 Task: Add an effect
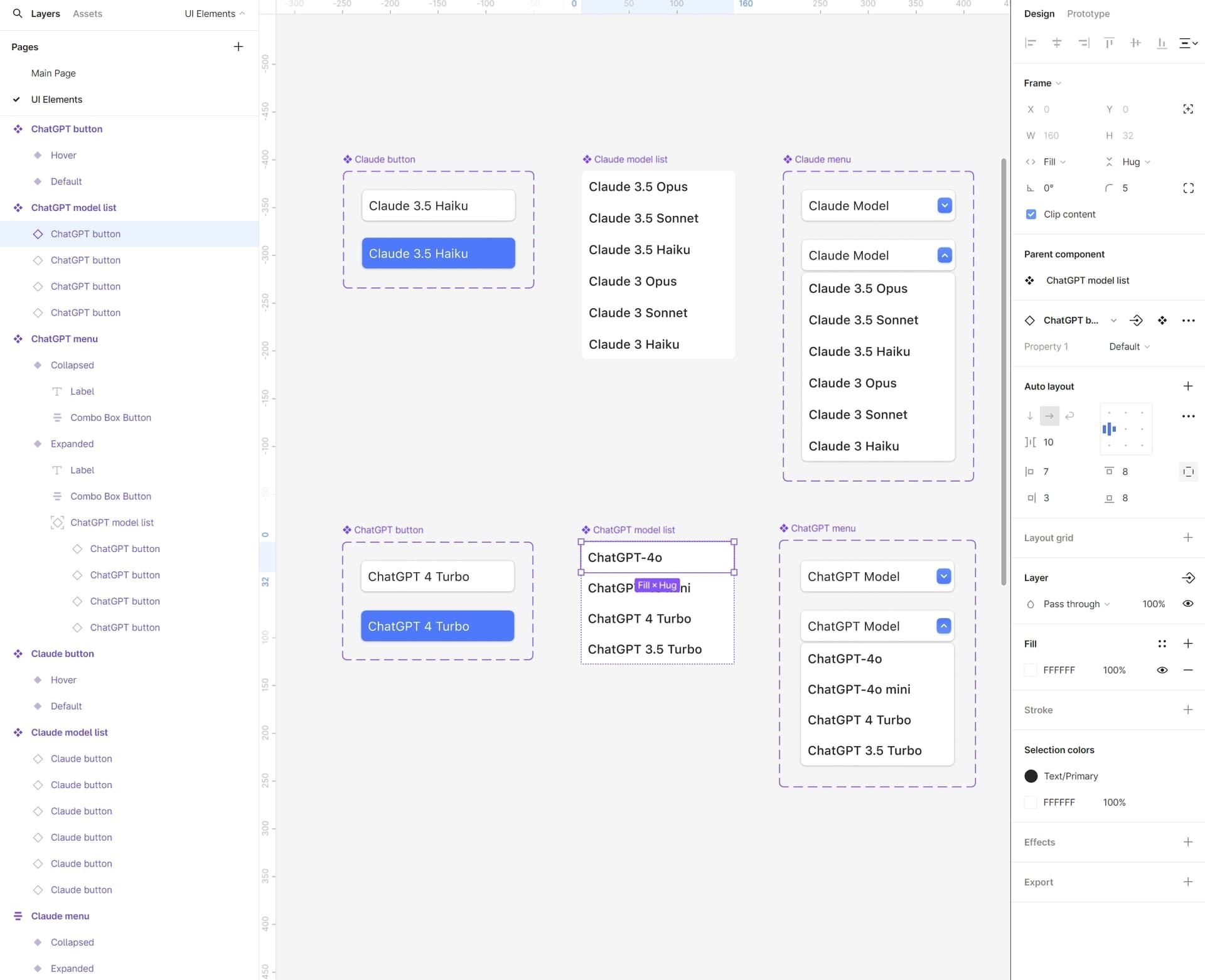tap(1188, 842)
